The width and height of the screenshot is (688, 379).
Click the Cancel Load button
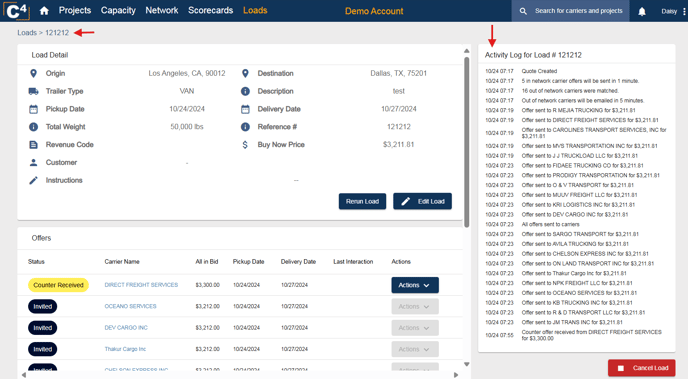pos(641,368)
